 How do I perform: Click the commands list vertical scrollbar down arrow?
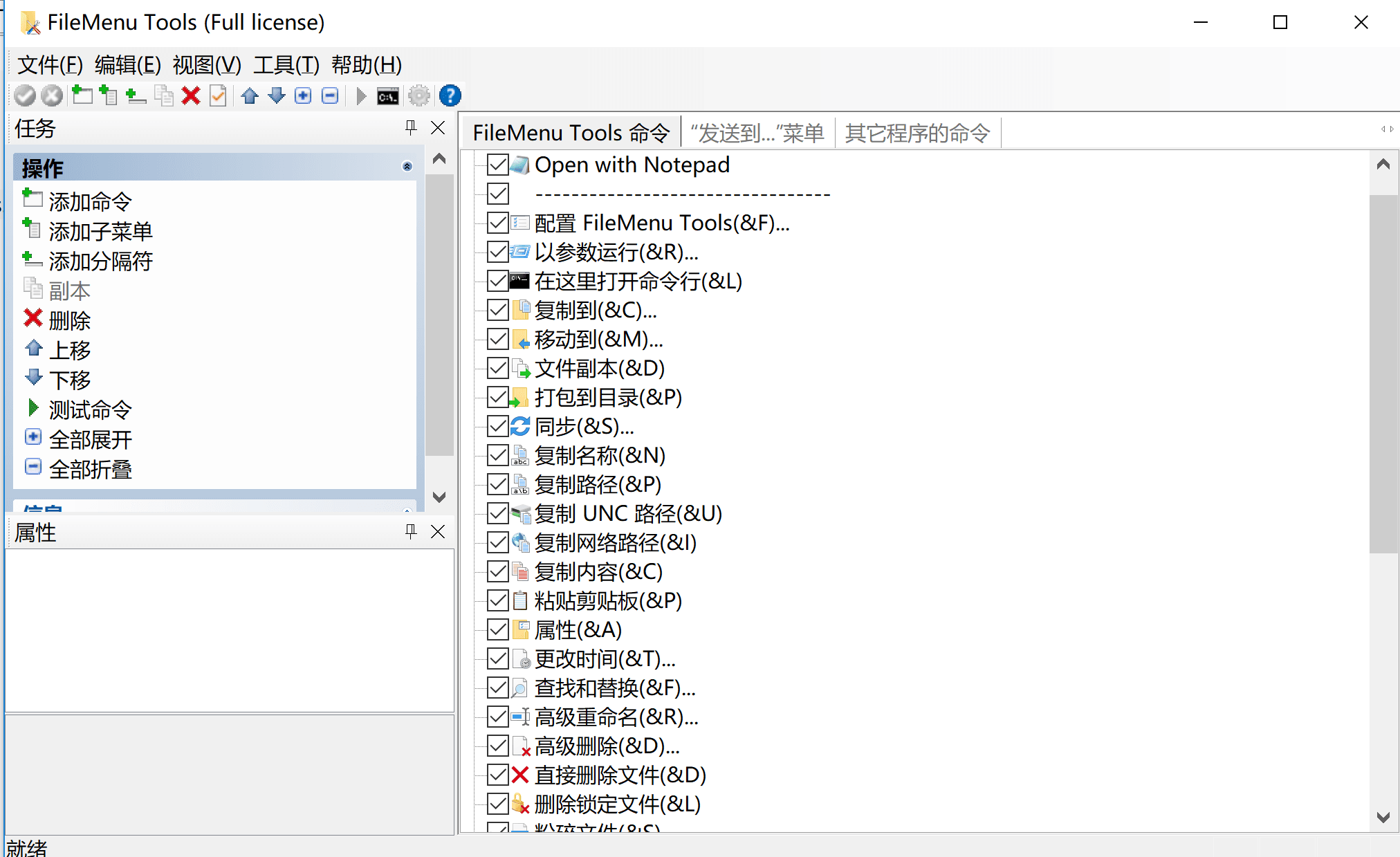[1383, 818]
